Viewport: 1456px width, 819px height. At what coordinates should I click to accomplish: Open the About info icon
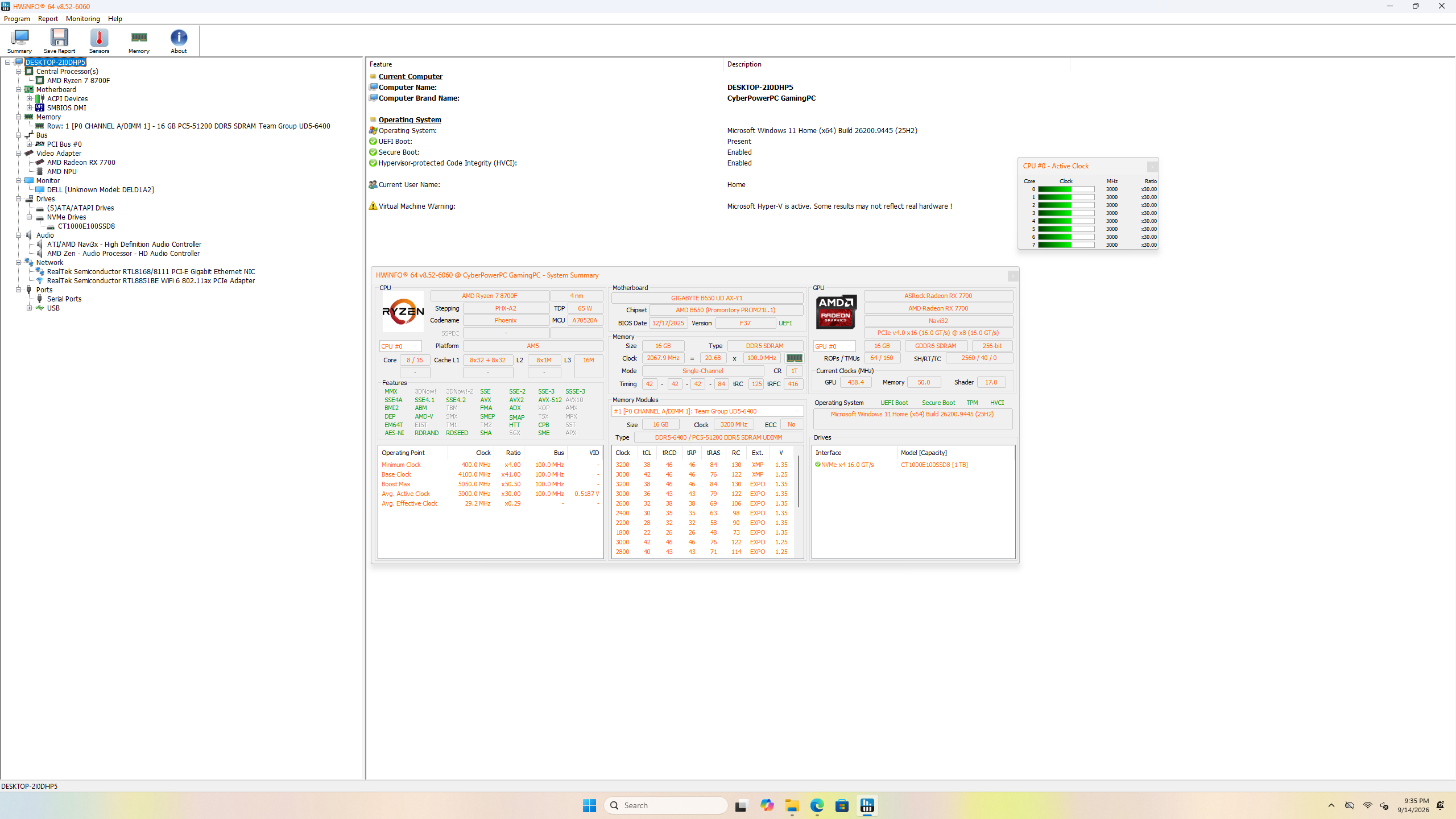[179, 41]
